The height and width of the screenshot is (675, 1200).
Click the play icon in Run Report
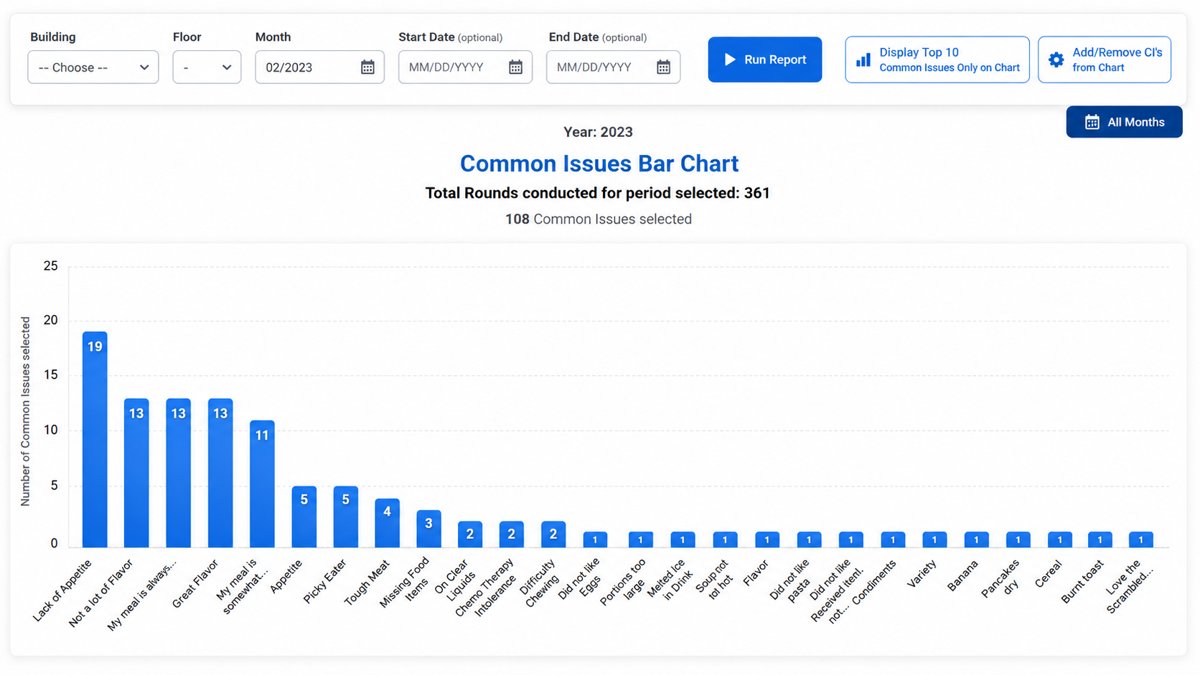pos(730,60)
